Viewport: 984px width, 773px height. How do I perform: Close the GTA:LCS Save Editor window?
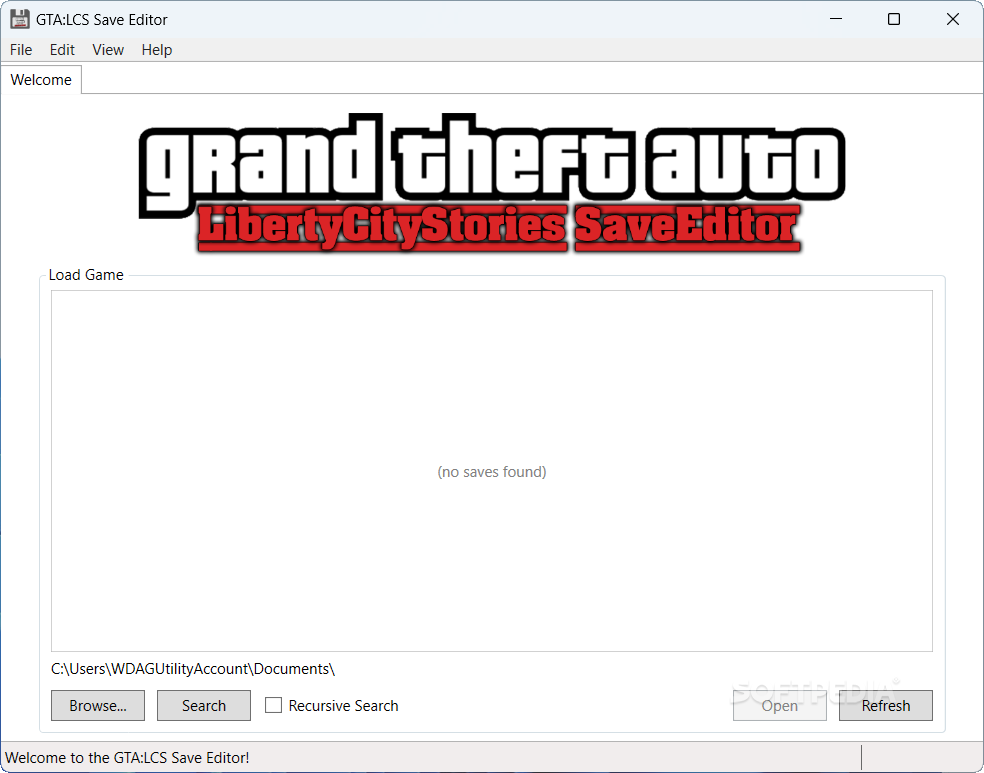(953, 19)
